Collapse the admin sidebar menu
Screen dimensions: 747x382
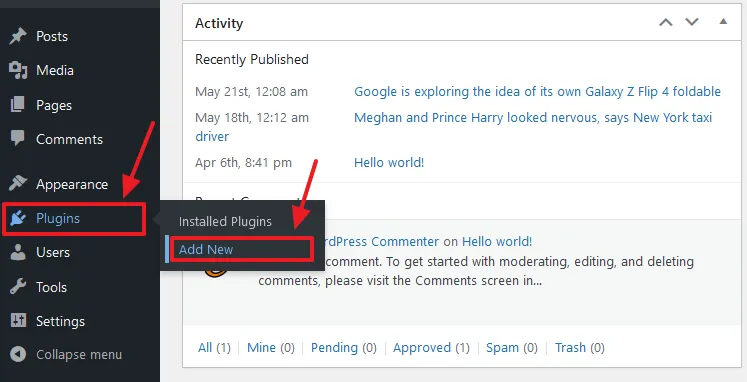80,355
